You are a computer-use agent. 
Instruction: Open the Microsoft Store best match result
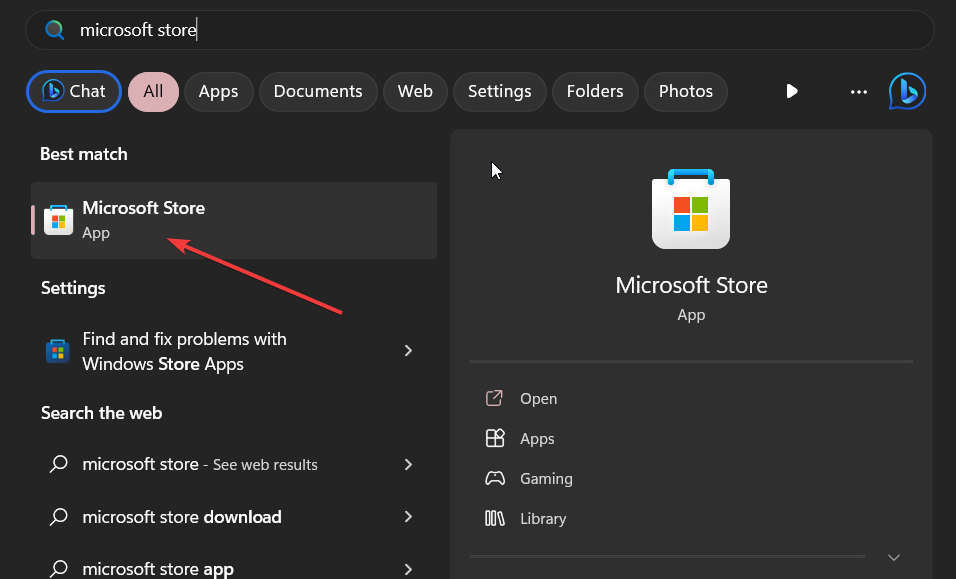pyautogui.click(x=234, y=220)
